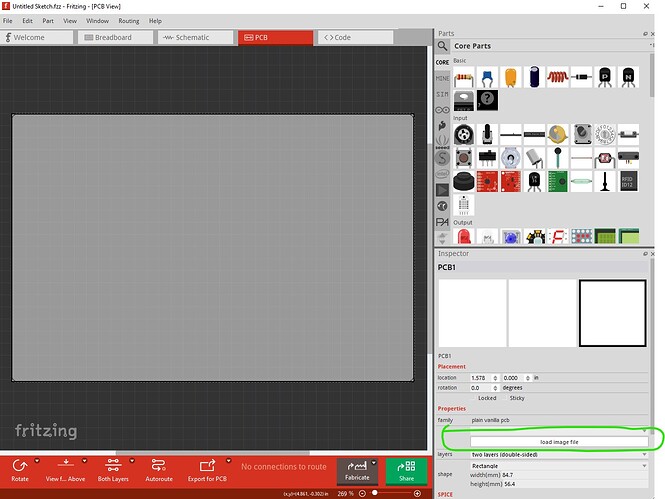Screen dimensions: 665x499
Task: Click the canvas horizontal scrollbar
Action: click(213, 453)
